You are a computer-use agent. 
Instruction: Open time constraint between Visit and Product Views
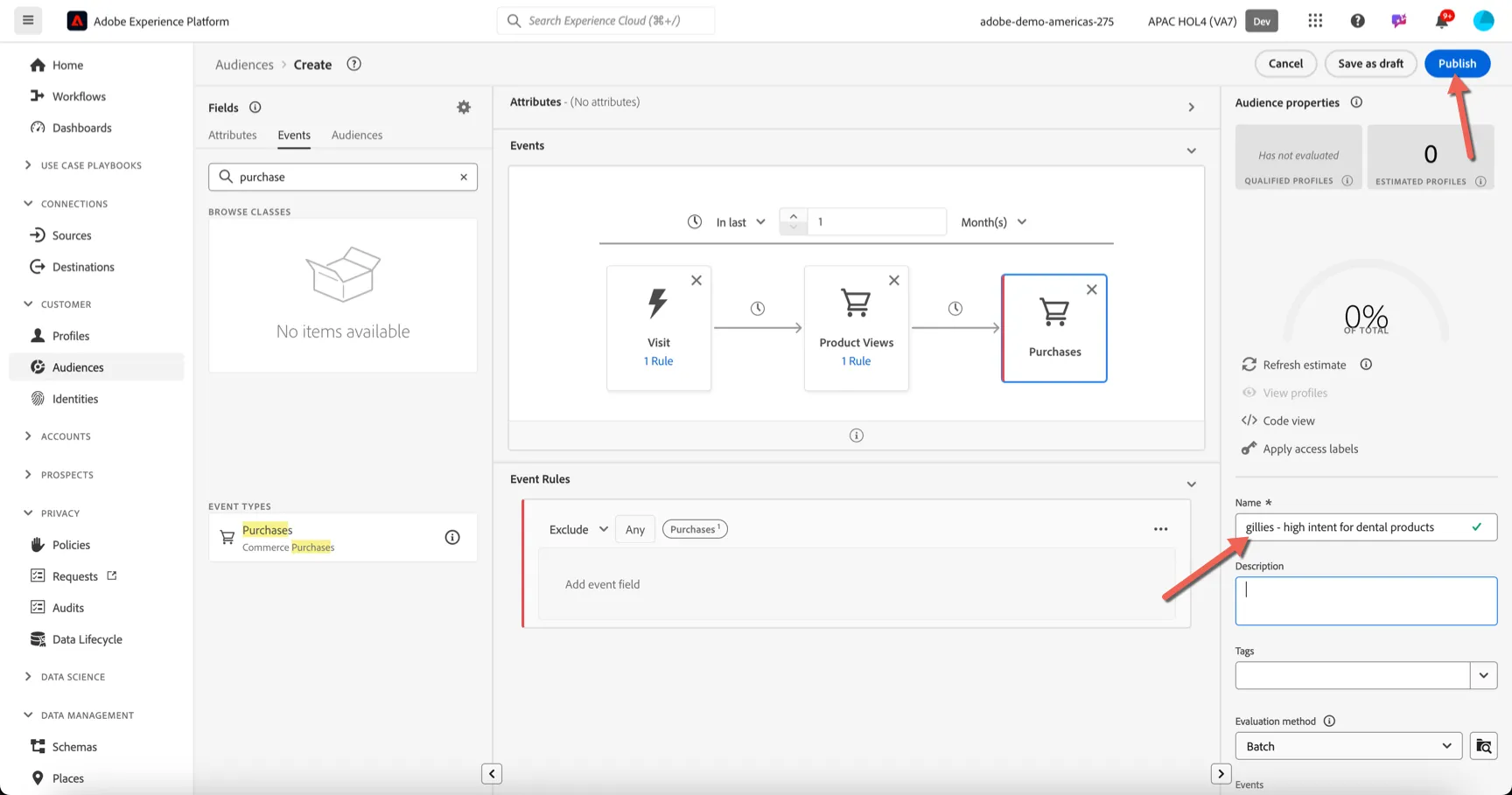(758, 309)
